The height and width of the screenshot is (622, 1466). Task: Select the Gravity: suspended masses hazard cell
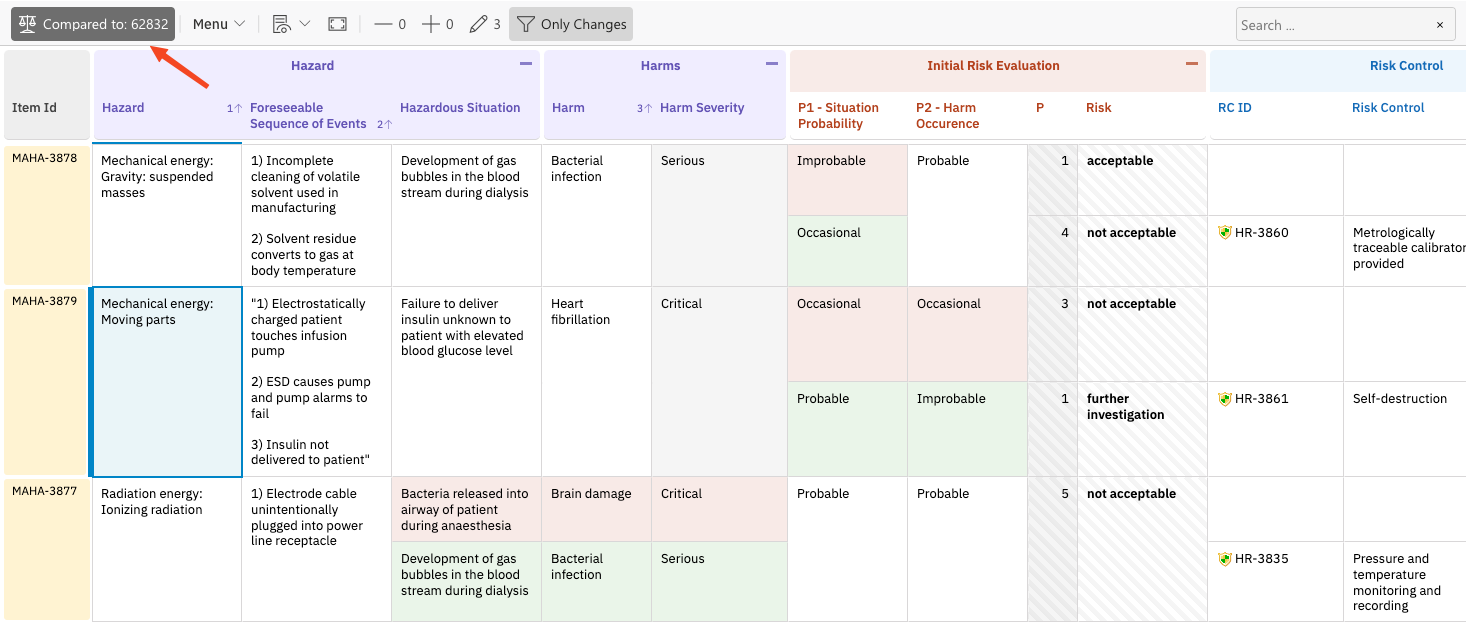point(167,215)
